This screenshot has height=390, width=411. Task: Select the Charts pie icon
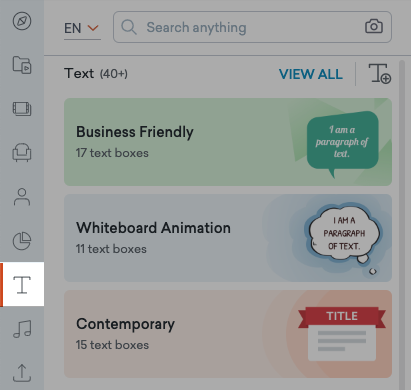pyautogui.click(x=22, y=241)
